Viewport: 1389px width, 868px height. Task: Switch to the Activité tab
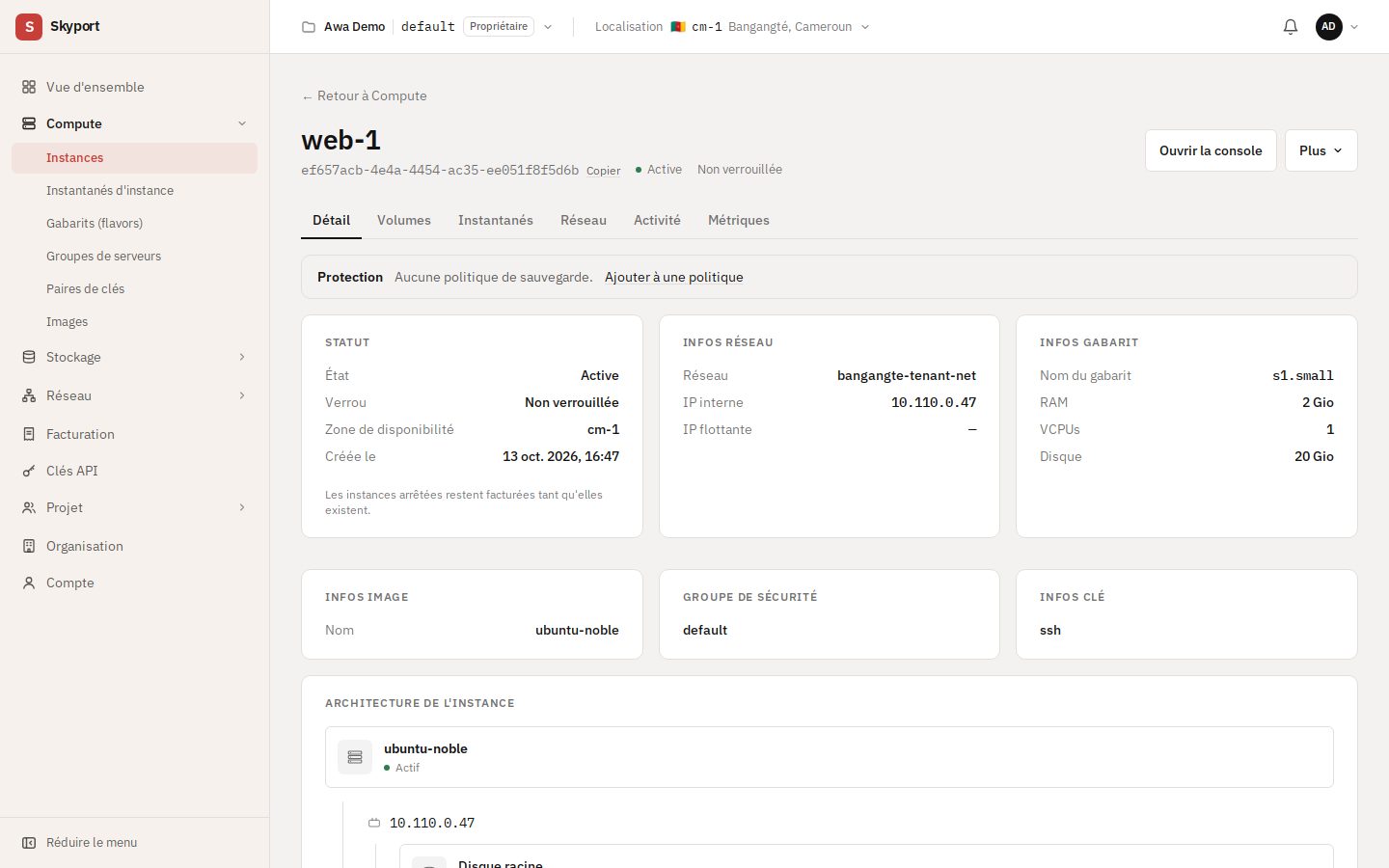[657, 220]
